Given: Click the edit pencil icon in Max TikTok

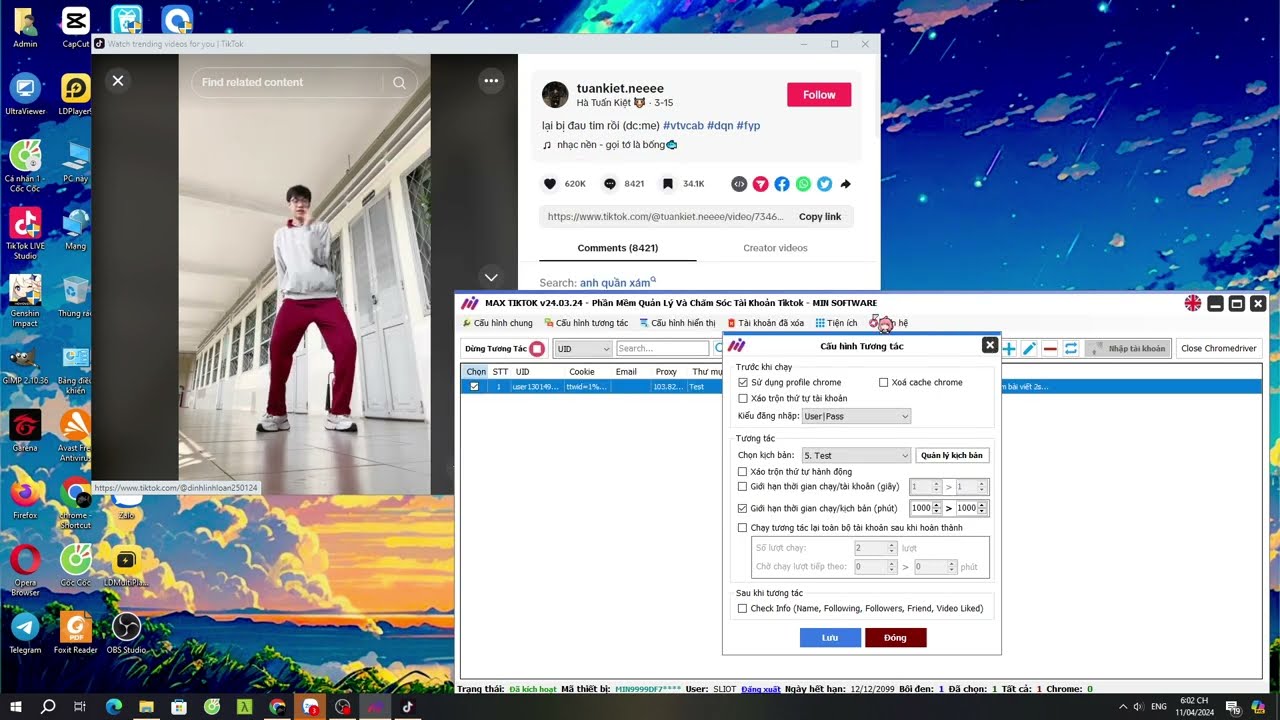Looking at the screenshot, I should tap(1029, 348).
